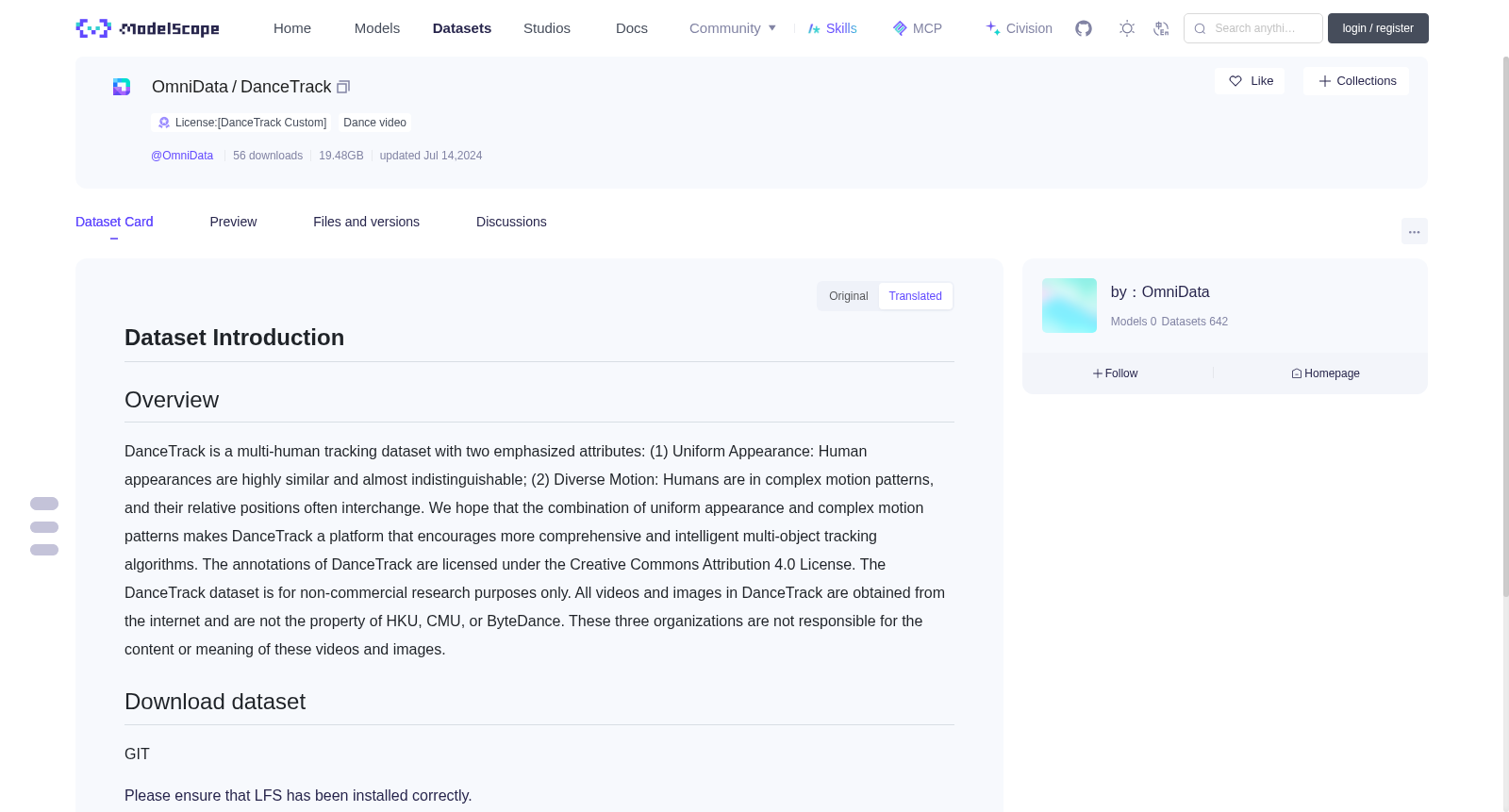Navigate to Datasets in top menu
This screenshot has height=812, width=1509.
click(462, 28)
